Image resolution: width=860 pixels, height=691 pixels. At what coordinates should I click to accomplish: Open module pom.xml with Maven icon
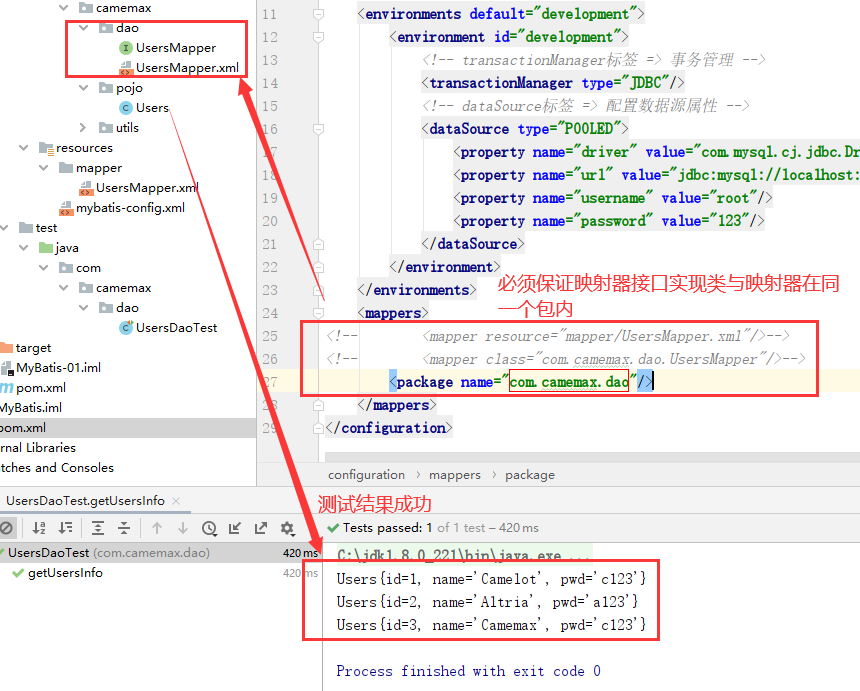point(41,388)
